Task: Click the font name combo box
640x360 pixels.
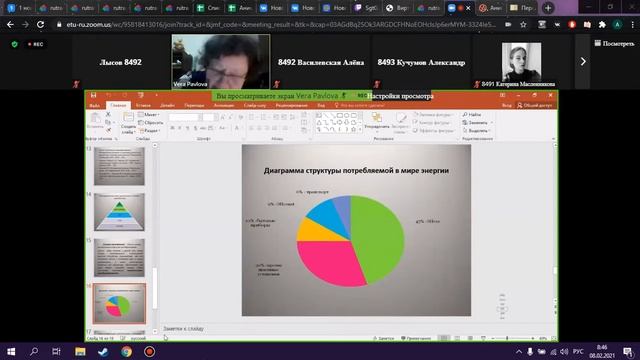Action: 184,118
